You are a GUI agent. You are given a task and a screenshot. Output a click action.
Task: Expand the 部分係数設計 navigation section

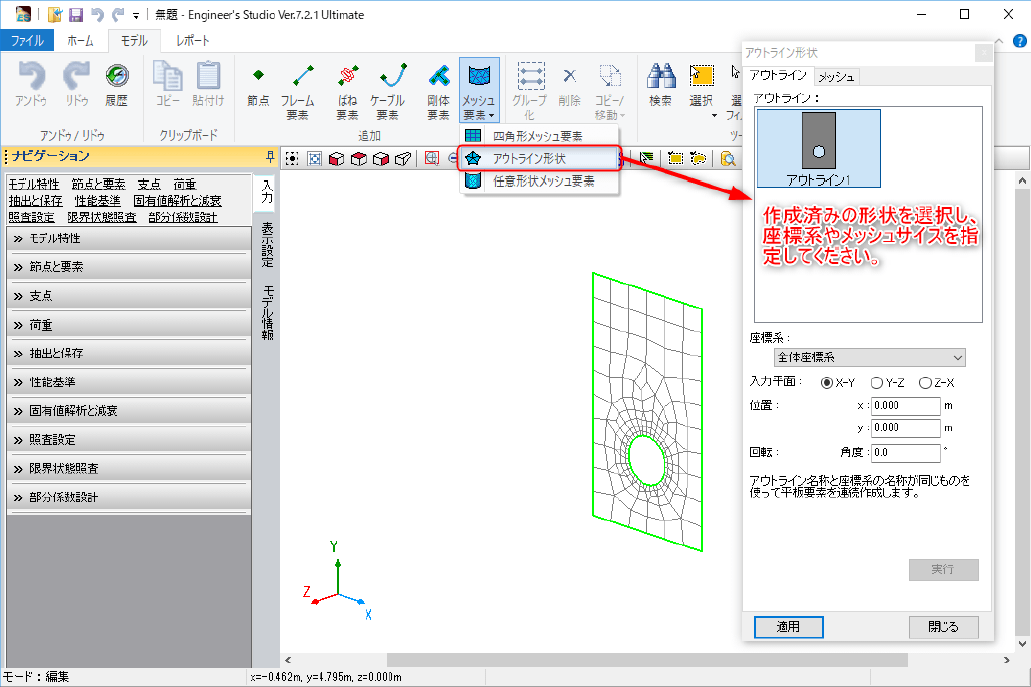coord(129,497)
